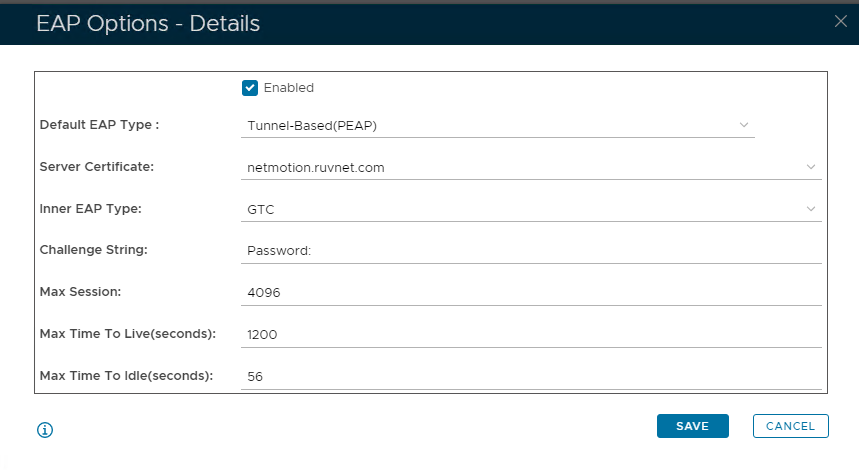Screen dimensions: 859x470
Task: Close the EAP Options dialog with X
Action: pos(840,21)
